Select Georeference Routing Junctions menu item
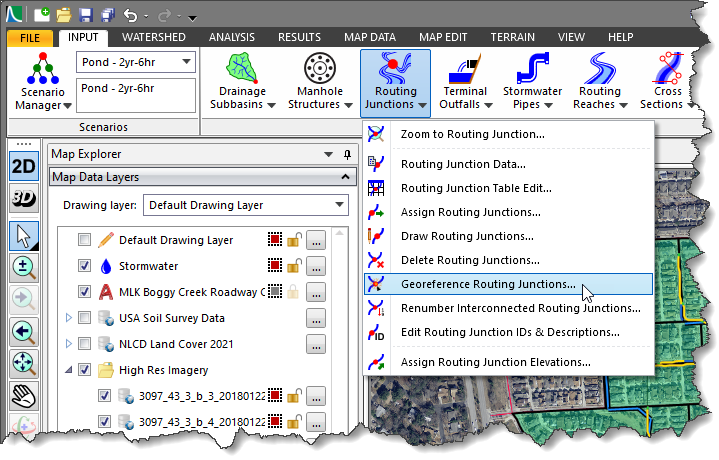This screenshot has width=719, height=460. [x=488, y=284]
